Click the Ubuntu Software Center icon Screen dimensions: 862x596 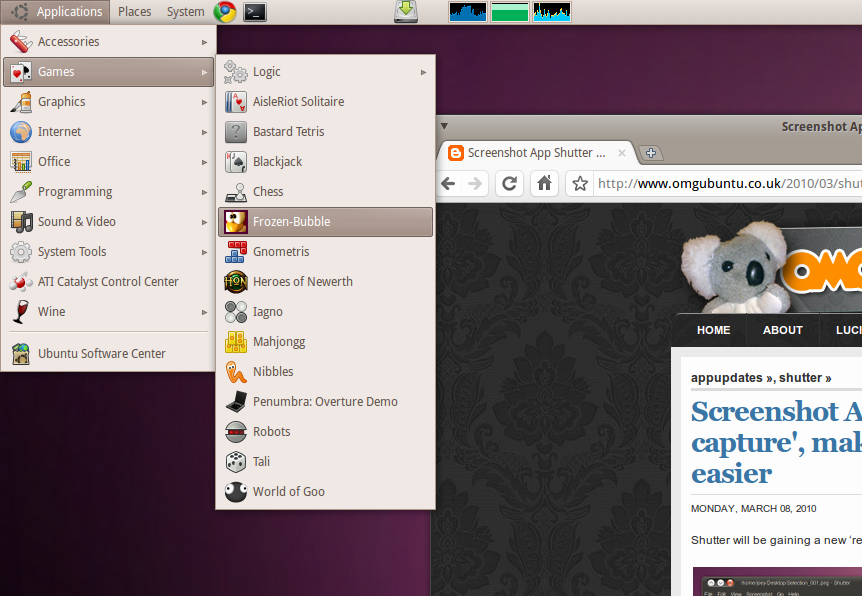click(21, 354)
